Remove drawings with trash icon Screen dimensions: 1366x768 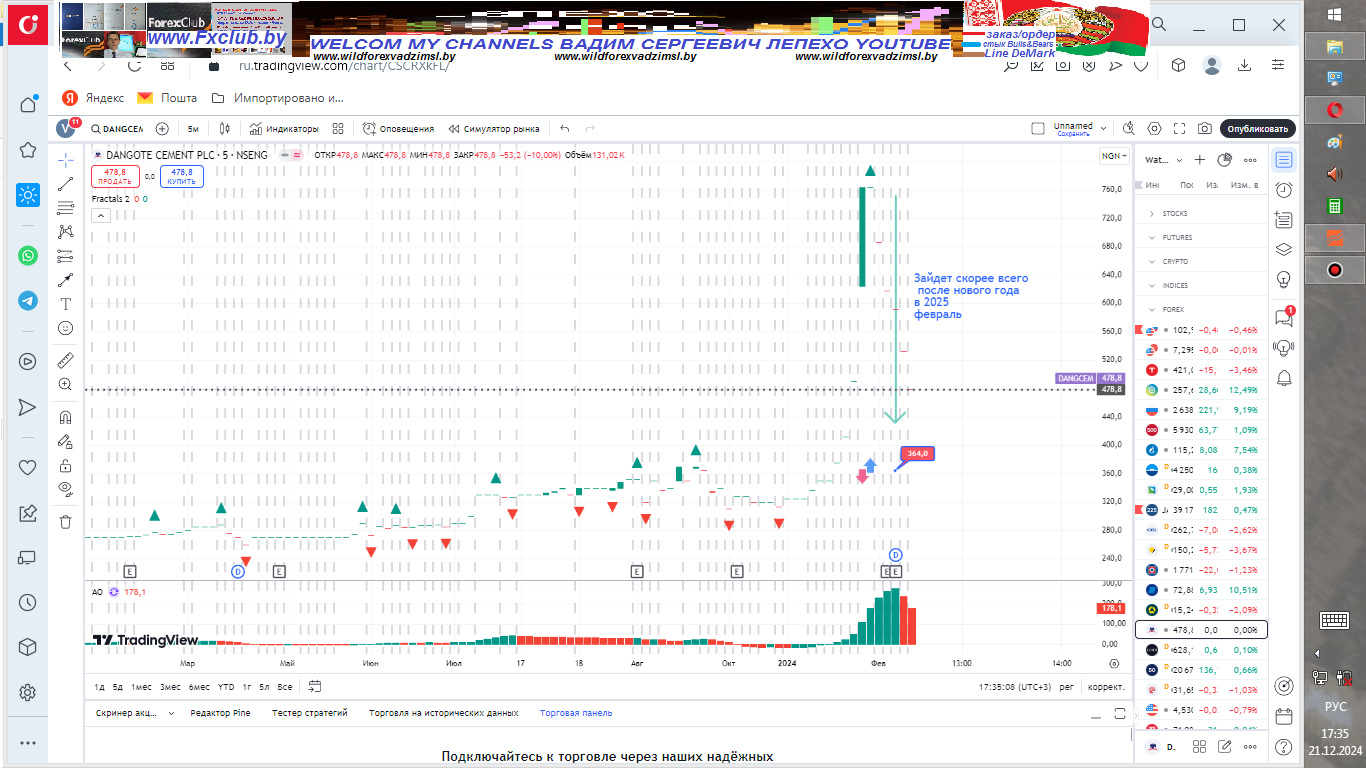(65, 521)
